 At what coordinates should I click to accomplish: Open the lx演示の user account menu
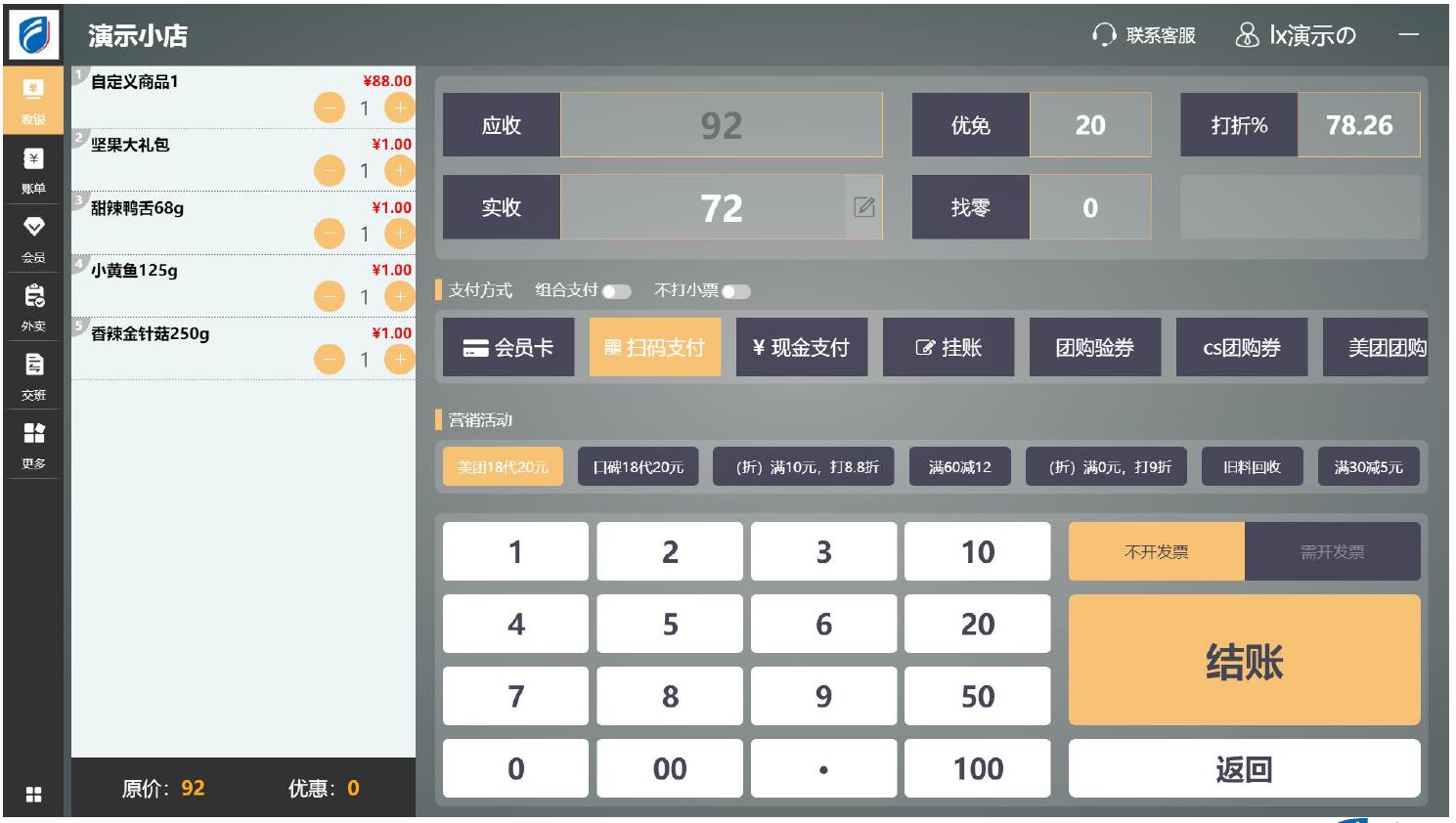1297,36
